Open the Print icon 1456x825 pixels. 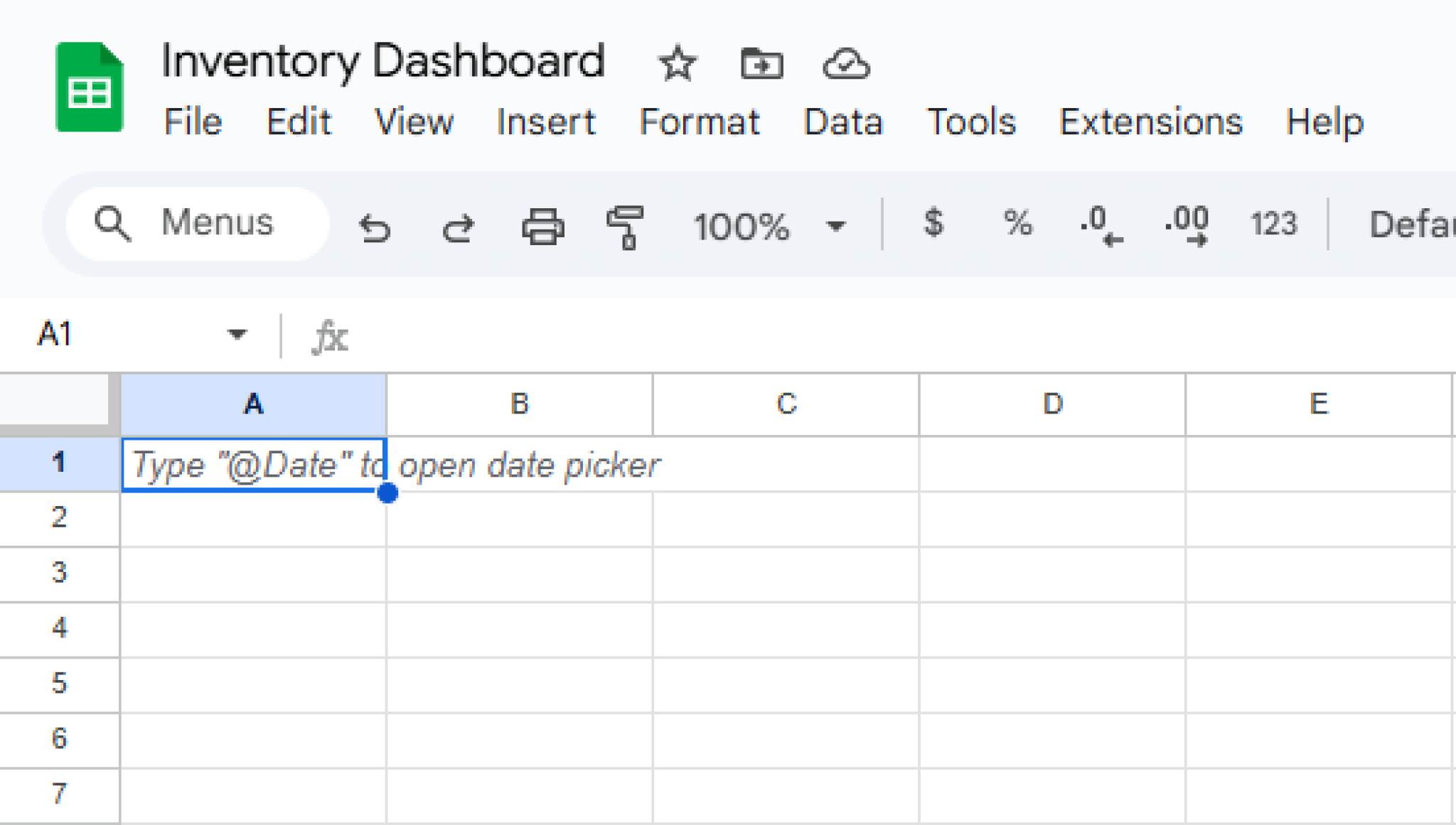[544, 227]
